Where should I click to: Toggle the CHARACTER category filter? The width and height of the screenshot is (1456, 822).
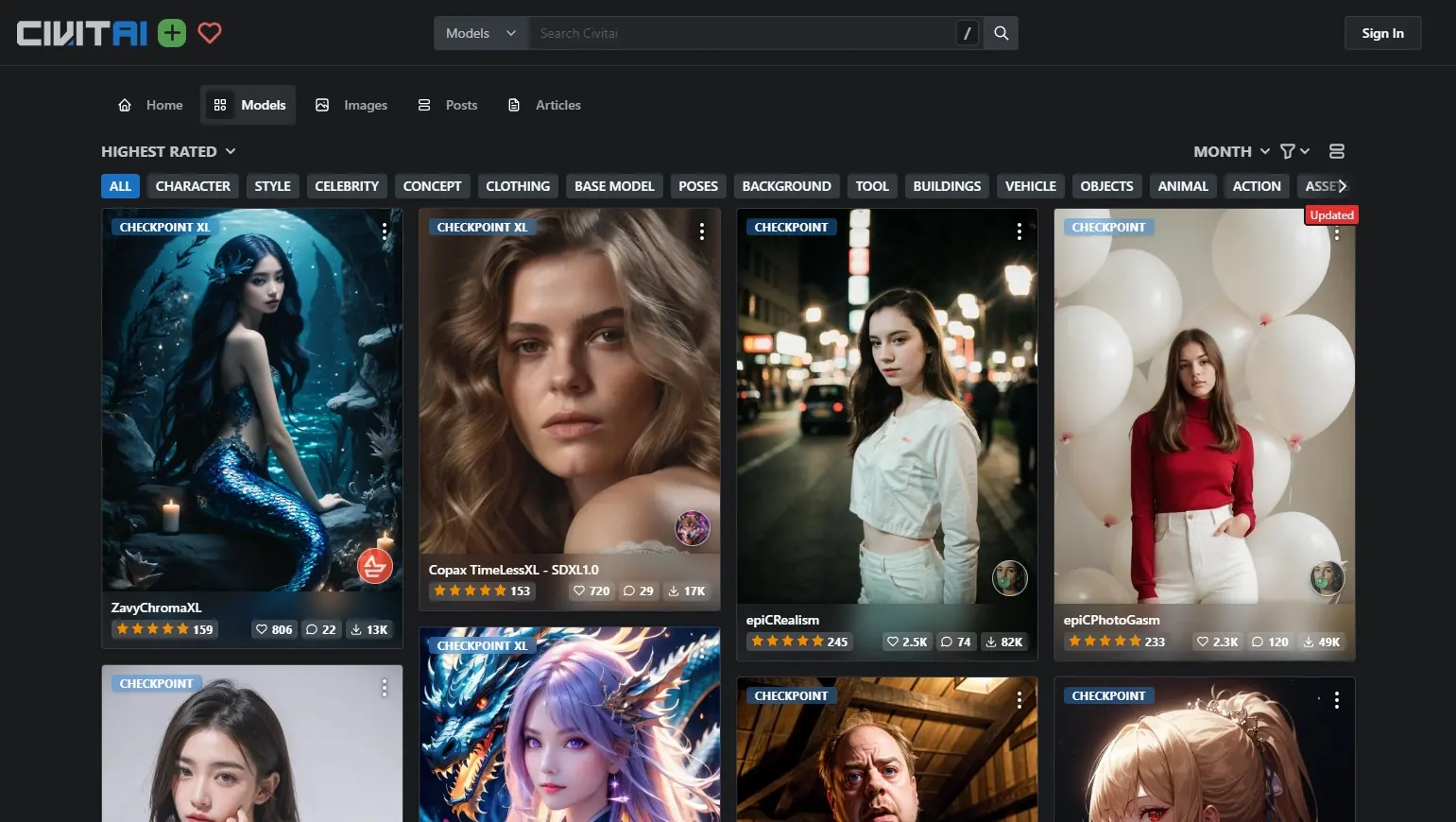[193, 186]
